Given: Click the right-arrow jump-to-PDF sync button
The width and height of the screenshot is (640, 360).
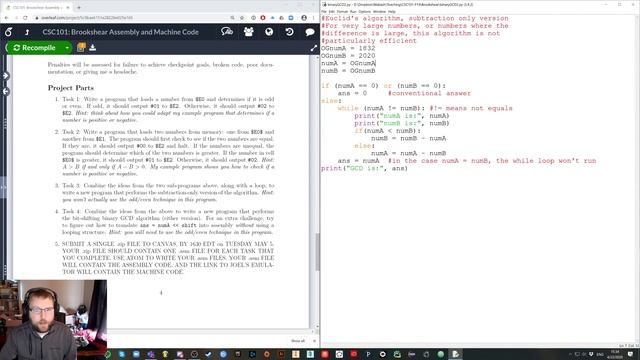Looking at the screenshot, I should coord(5,76).
